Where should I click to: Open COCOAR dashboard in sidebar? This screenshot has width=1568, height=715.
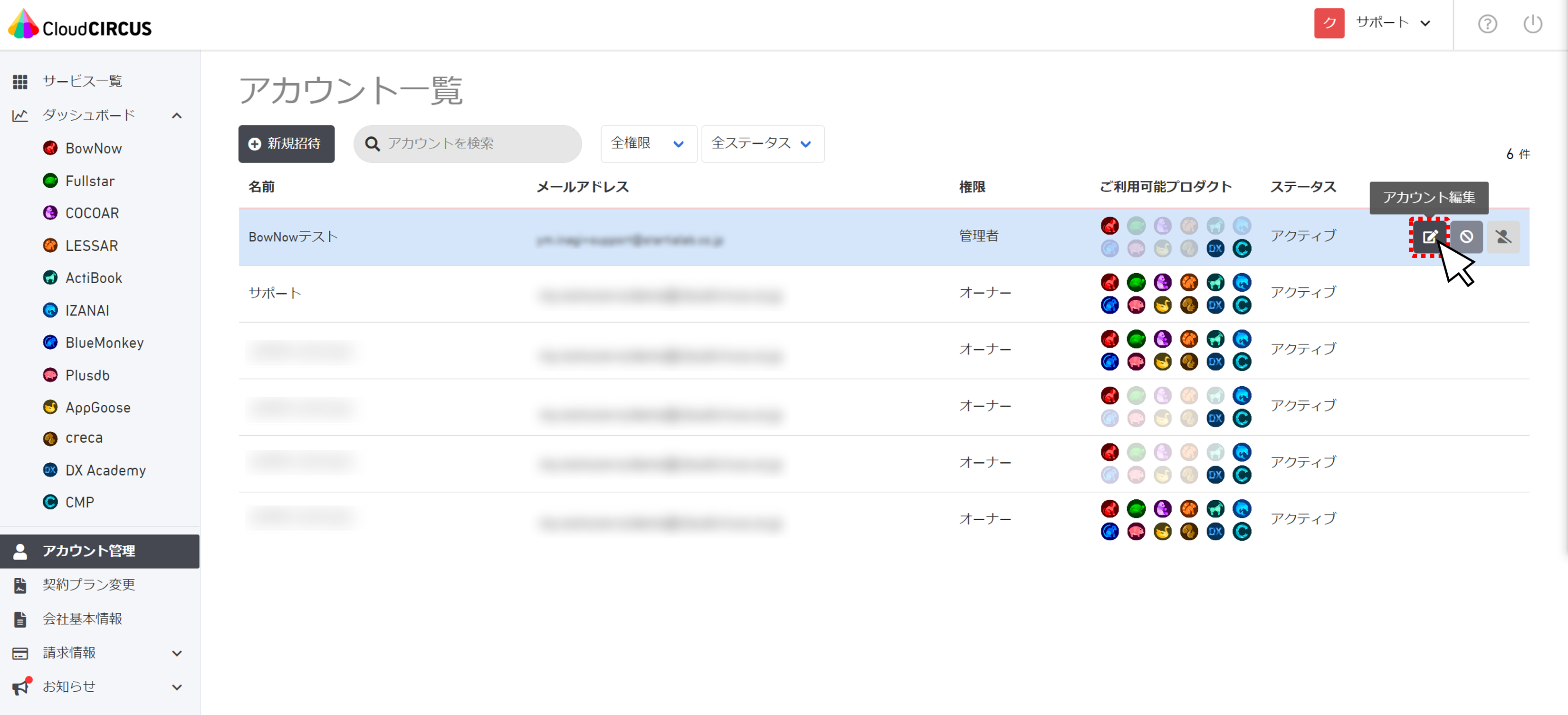92,213
